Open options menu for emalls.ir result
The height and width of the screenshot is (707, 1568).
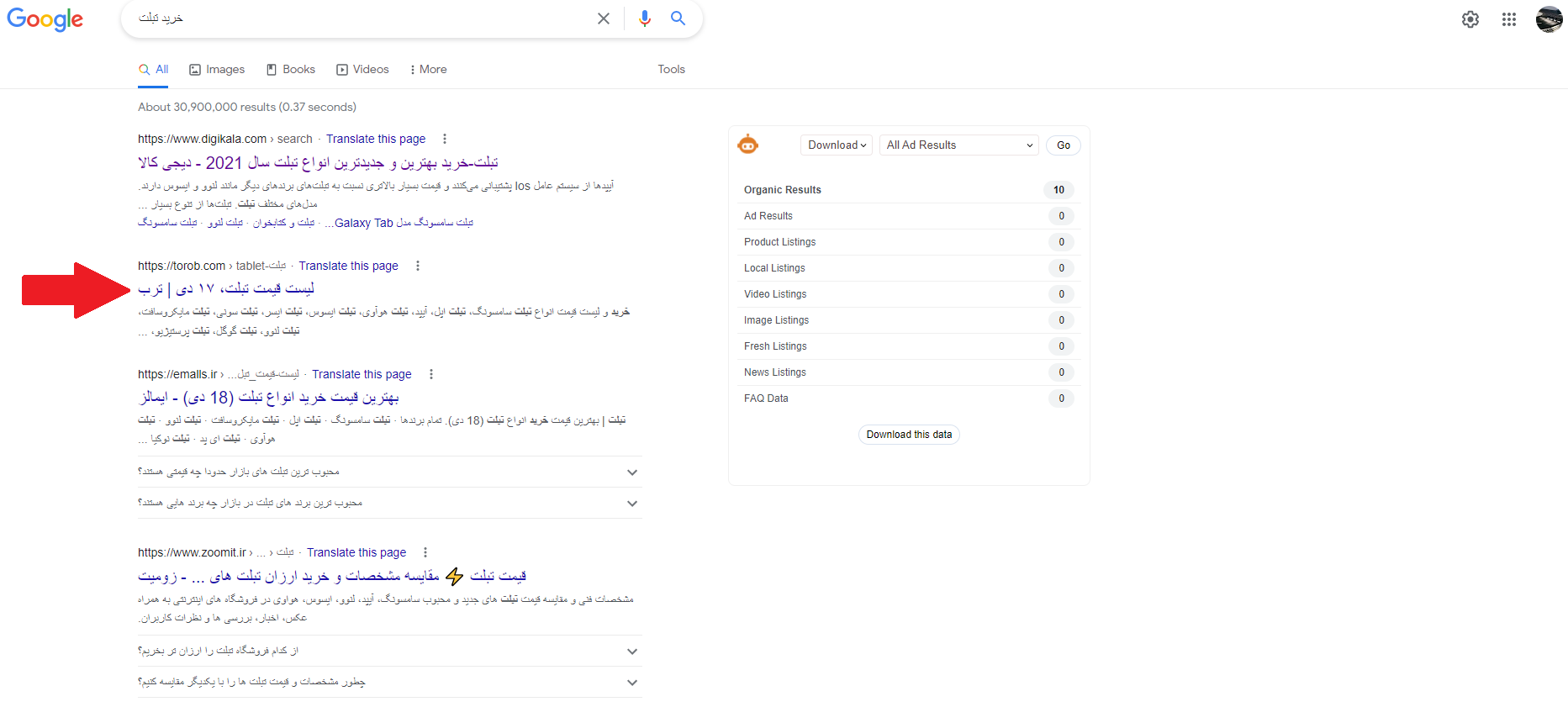[431, 374]
